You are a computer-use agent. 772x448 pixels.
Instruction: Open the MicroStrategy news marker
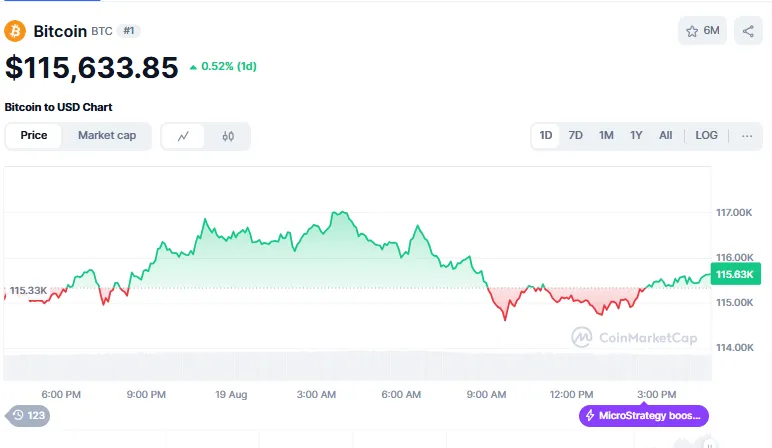643,415
